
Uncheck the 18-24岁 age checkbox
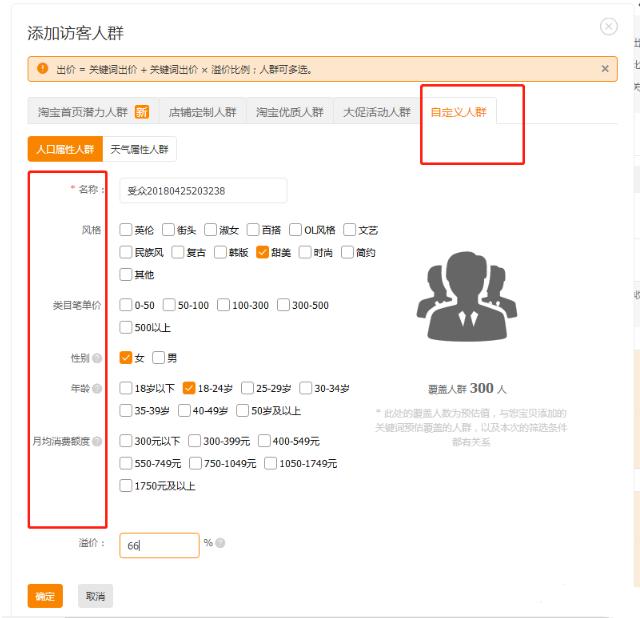click(x=189, y=388)
